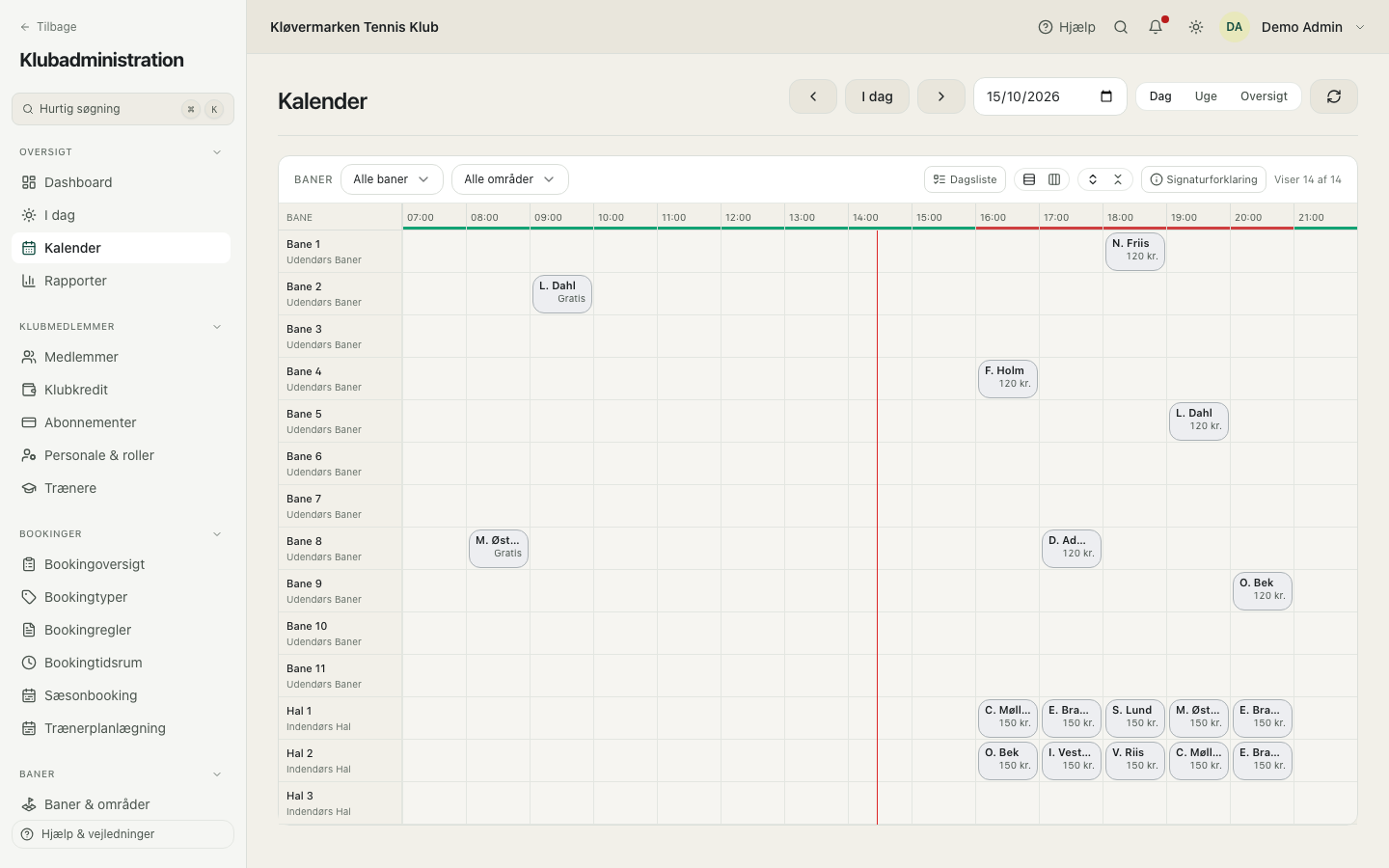Open the Demo Admin account menu

click(1294, 27)
